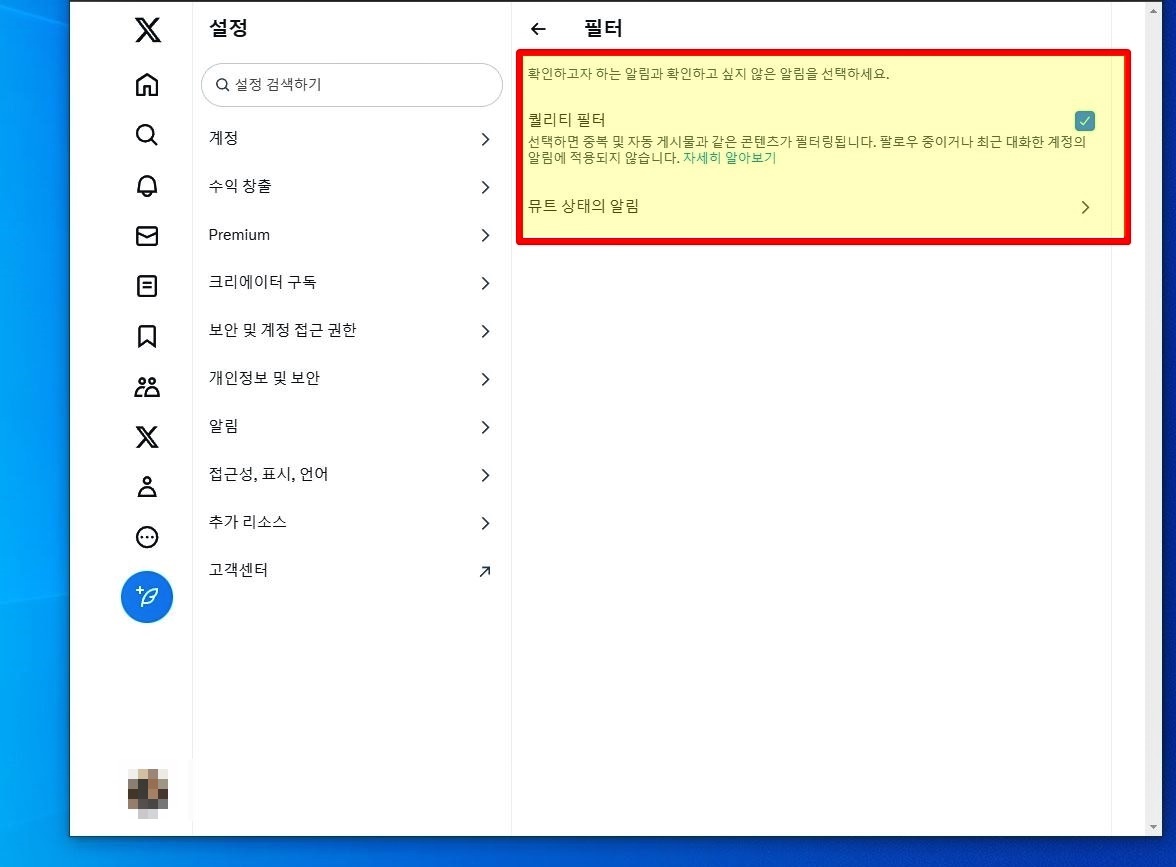
Task: Open 고객센터 external link
Action: click(352, 571)
